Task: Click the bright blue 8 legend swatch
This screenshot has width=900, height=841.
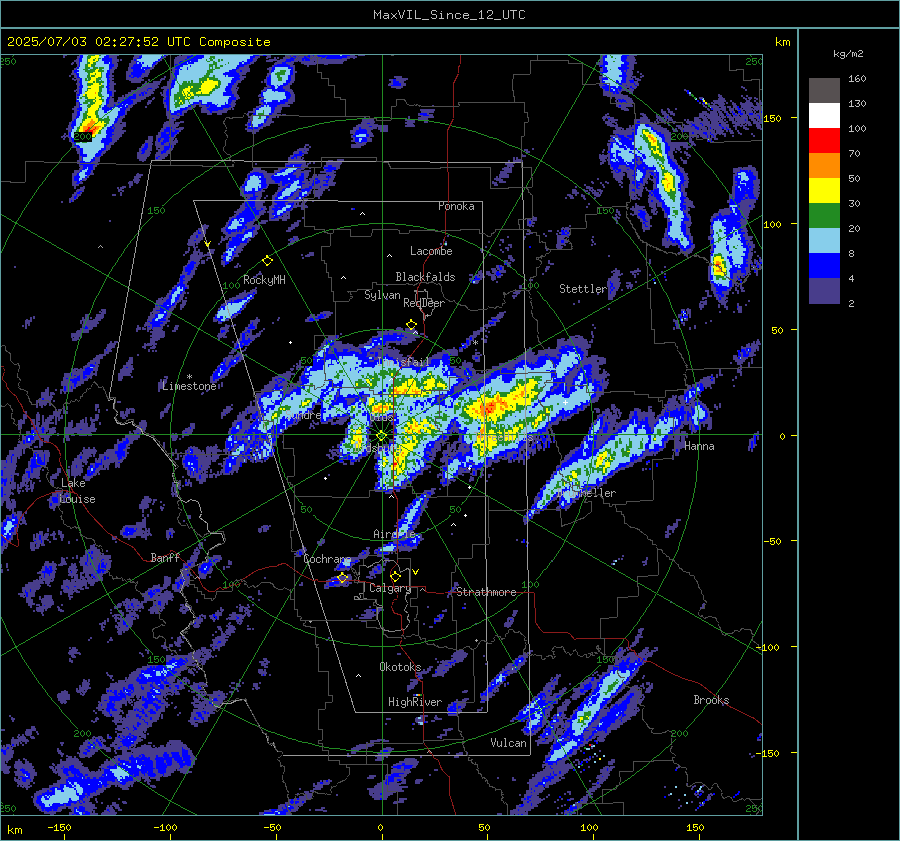Action: point(824,265)
